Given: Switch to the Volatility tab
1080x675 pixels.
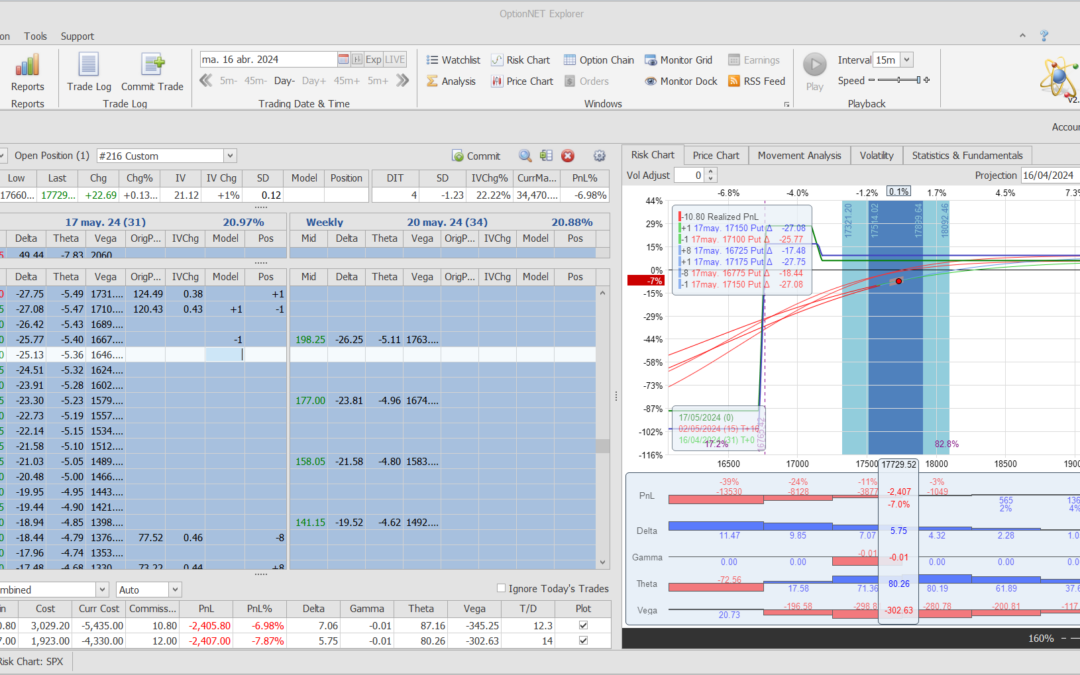Looking at the screenshot, I should tap(876, 155).
